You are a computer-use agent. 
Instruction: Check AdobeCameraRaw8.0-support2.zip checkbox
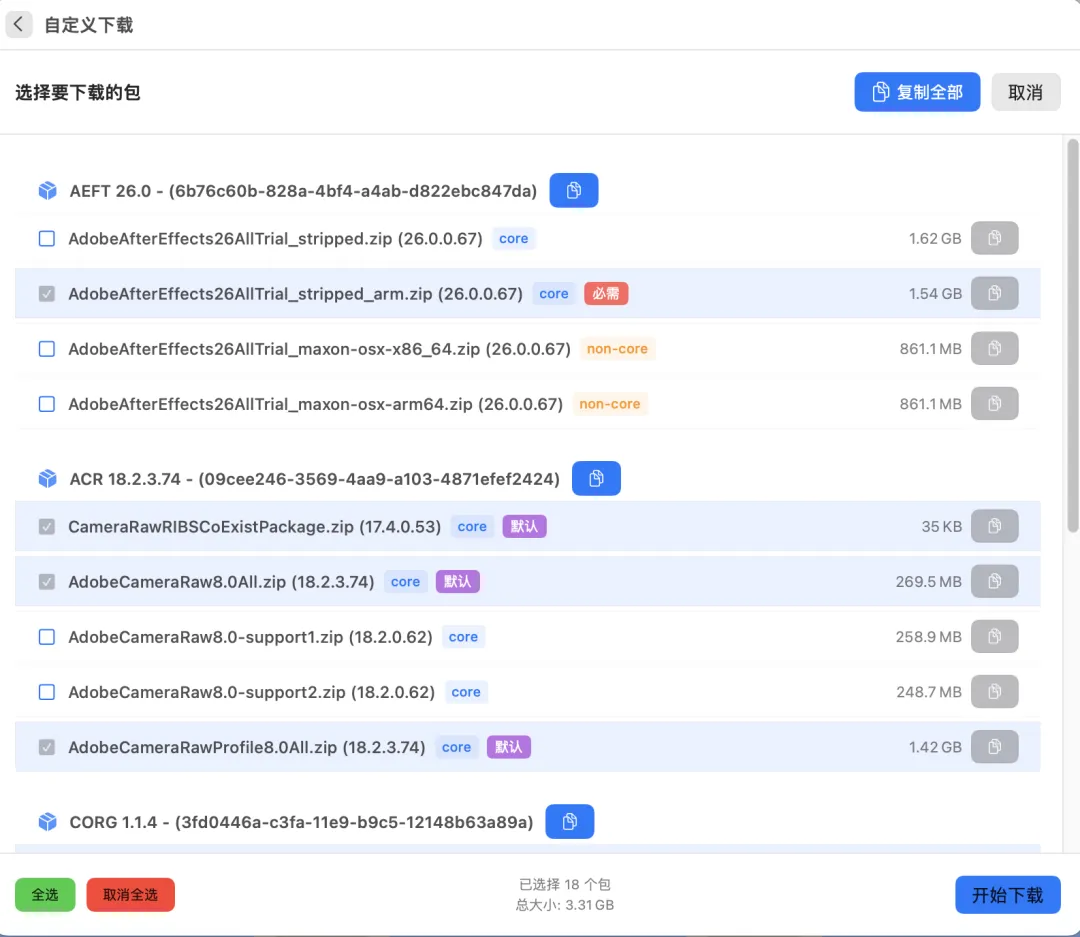point(47,692)
